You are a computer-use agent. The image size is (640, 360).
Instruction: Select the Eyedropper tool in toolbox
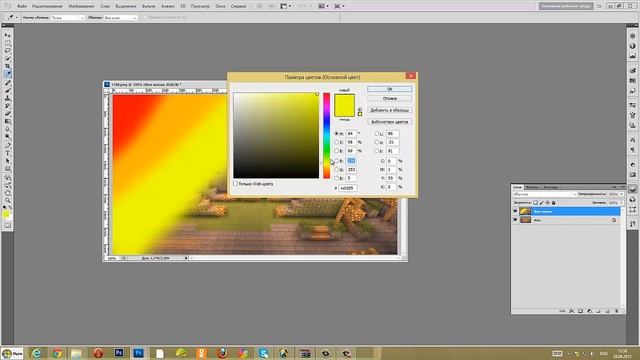click(7, 74)
